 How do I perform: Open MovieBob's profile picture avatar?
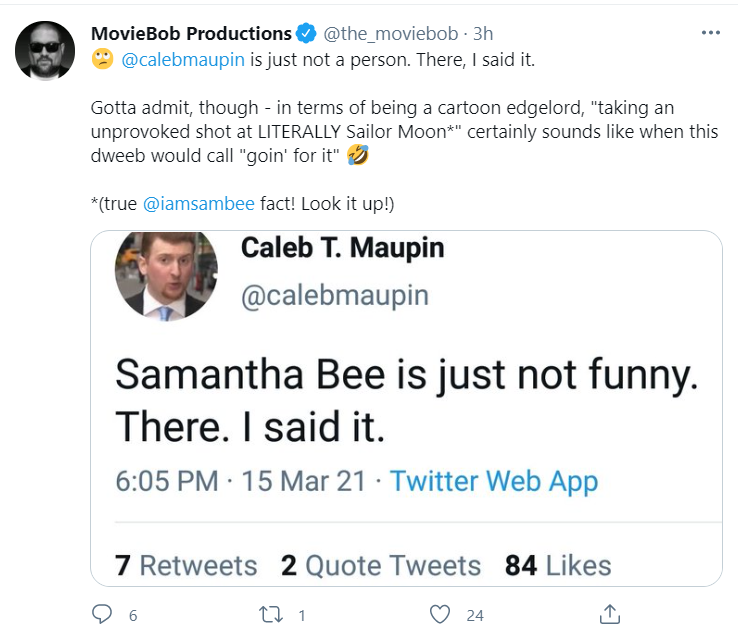(x=45, y=51)
